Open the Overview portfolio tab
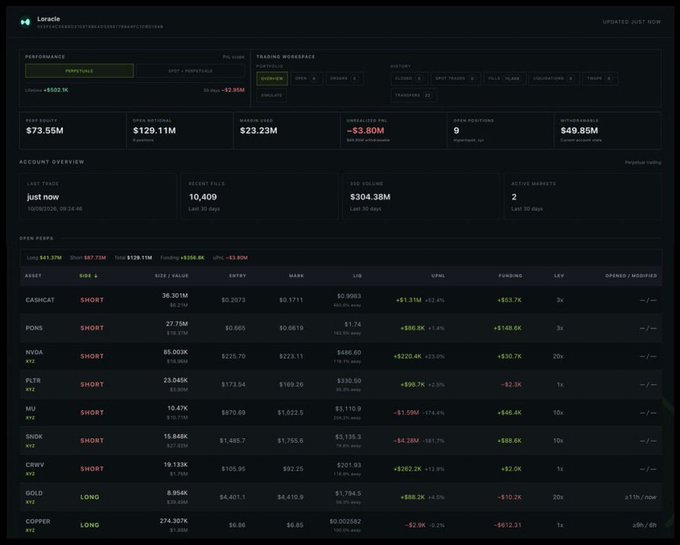 point(272,78)
